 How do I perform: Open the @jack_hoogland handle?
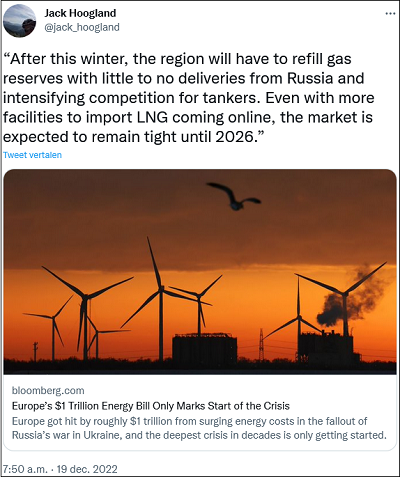tap(82, 27)
